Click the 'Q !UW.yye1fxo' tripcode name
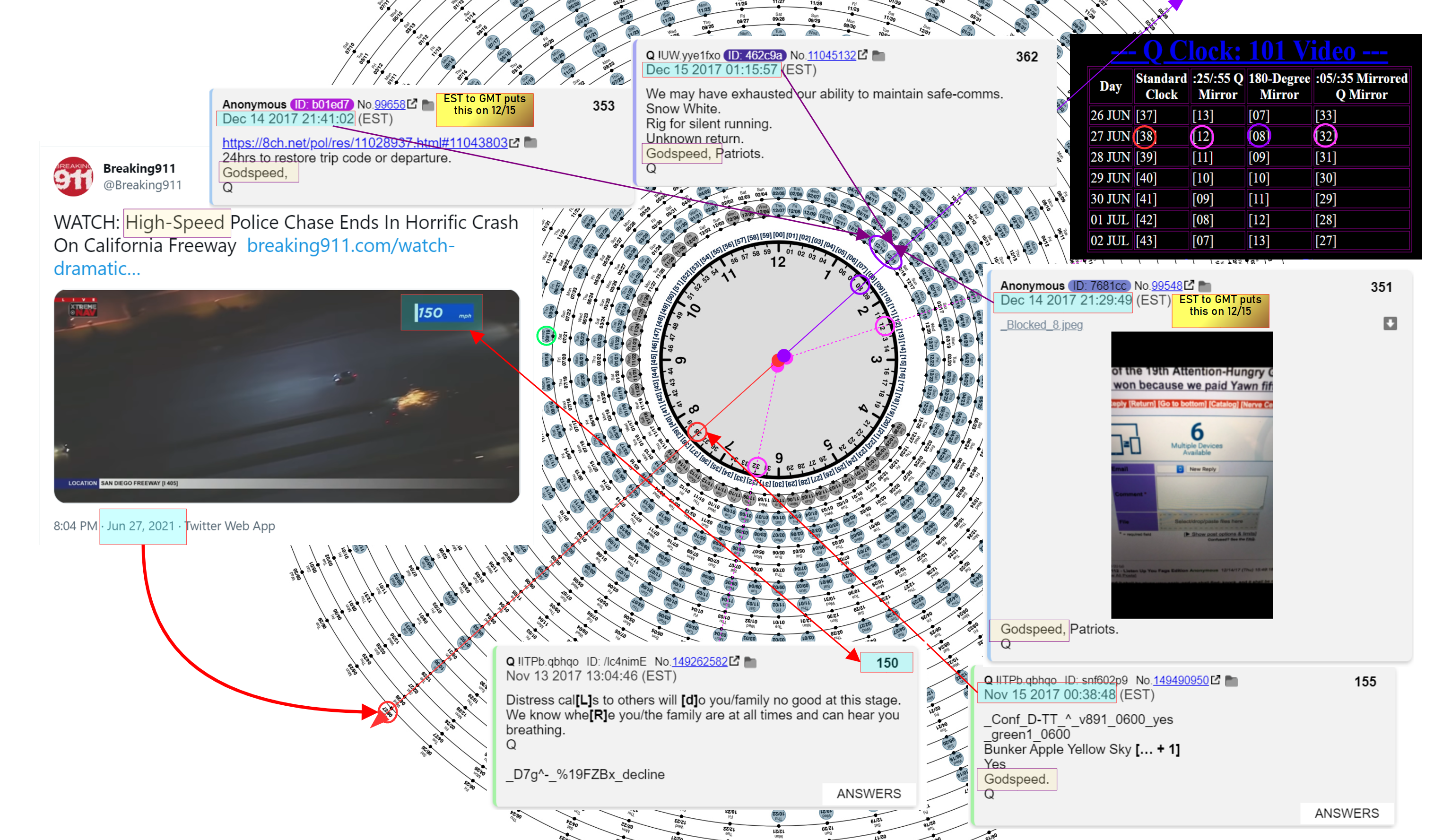 click(683, 55)
